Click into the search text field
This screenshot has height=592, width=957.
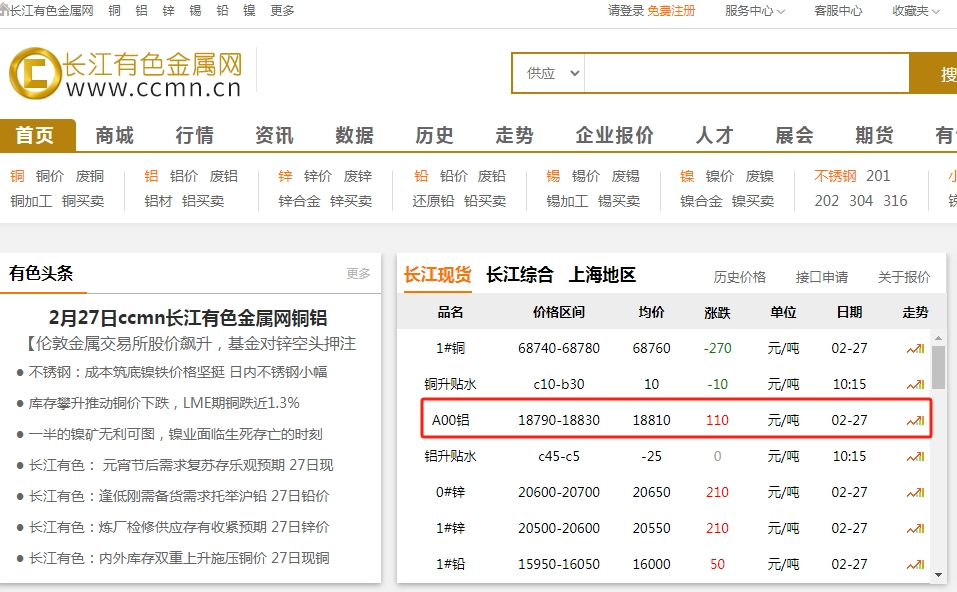pos(746,73)
